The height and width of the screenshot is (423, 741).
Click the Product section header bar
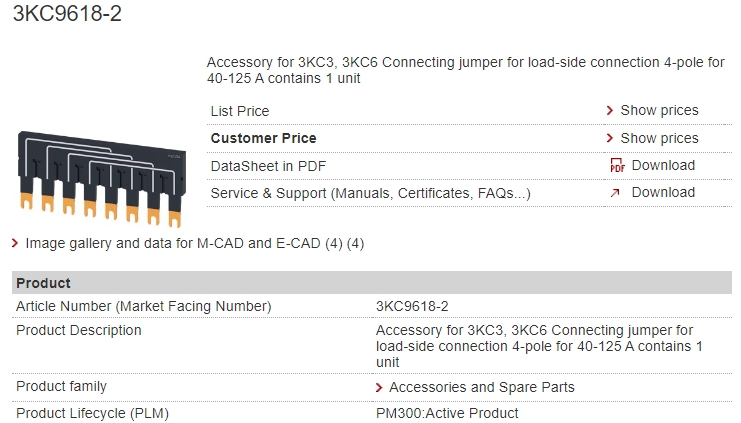372,283
